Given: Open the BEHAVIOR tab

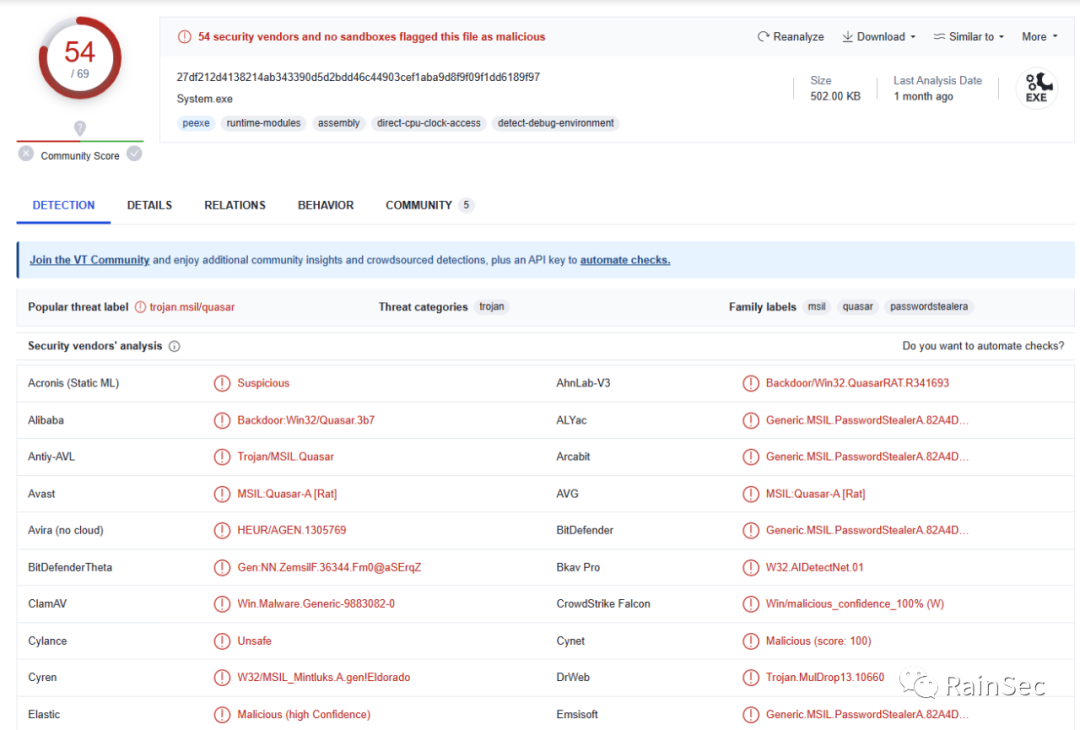Looking at the screenshot, I should 326,205.
